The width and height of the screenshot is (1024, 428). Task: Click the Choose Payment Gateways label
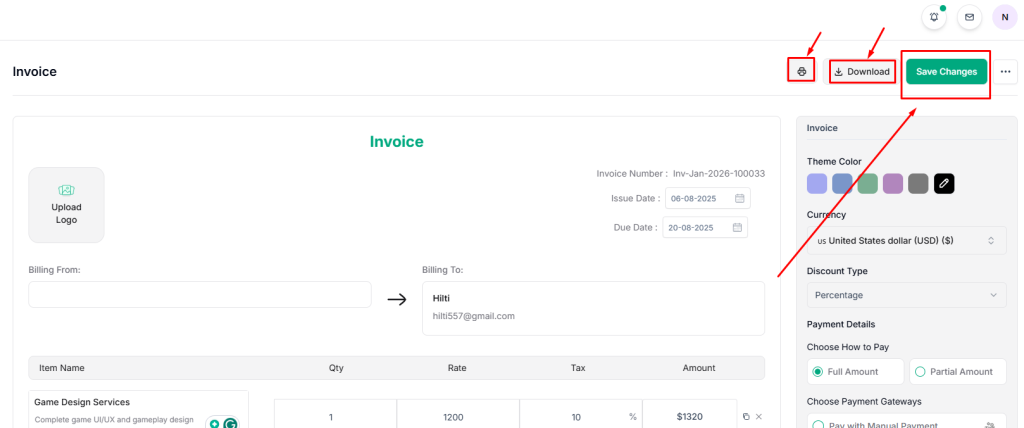pyautogui.click(x=864, y=401)
